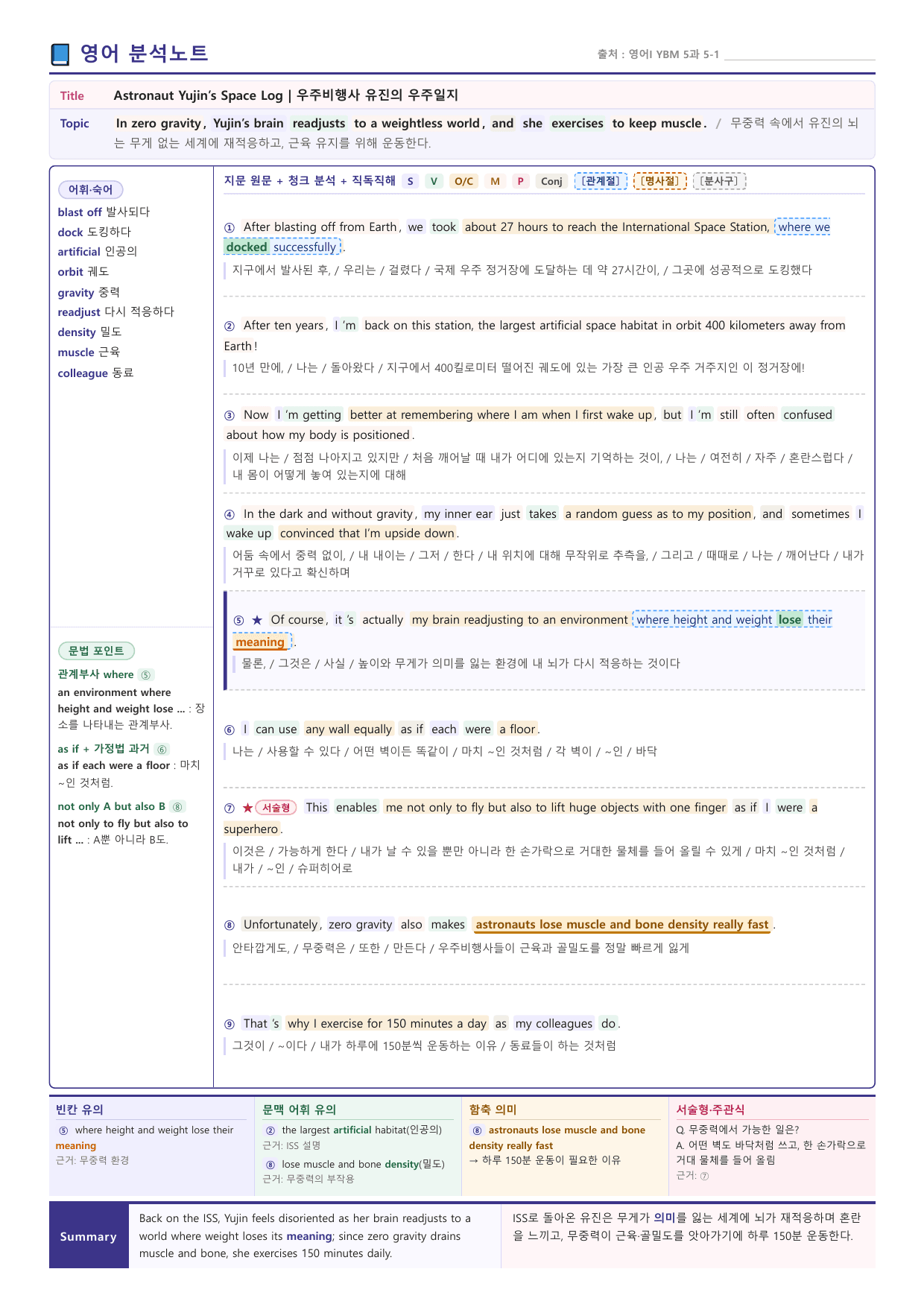Click the dashed orange 명사절 legend tag
Image resolution: width=924 pixels, height=1307 pixels.
[x=659, y=181]
